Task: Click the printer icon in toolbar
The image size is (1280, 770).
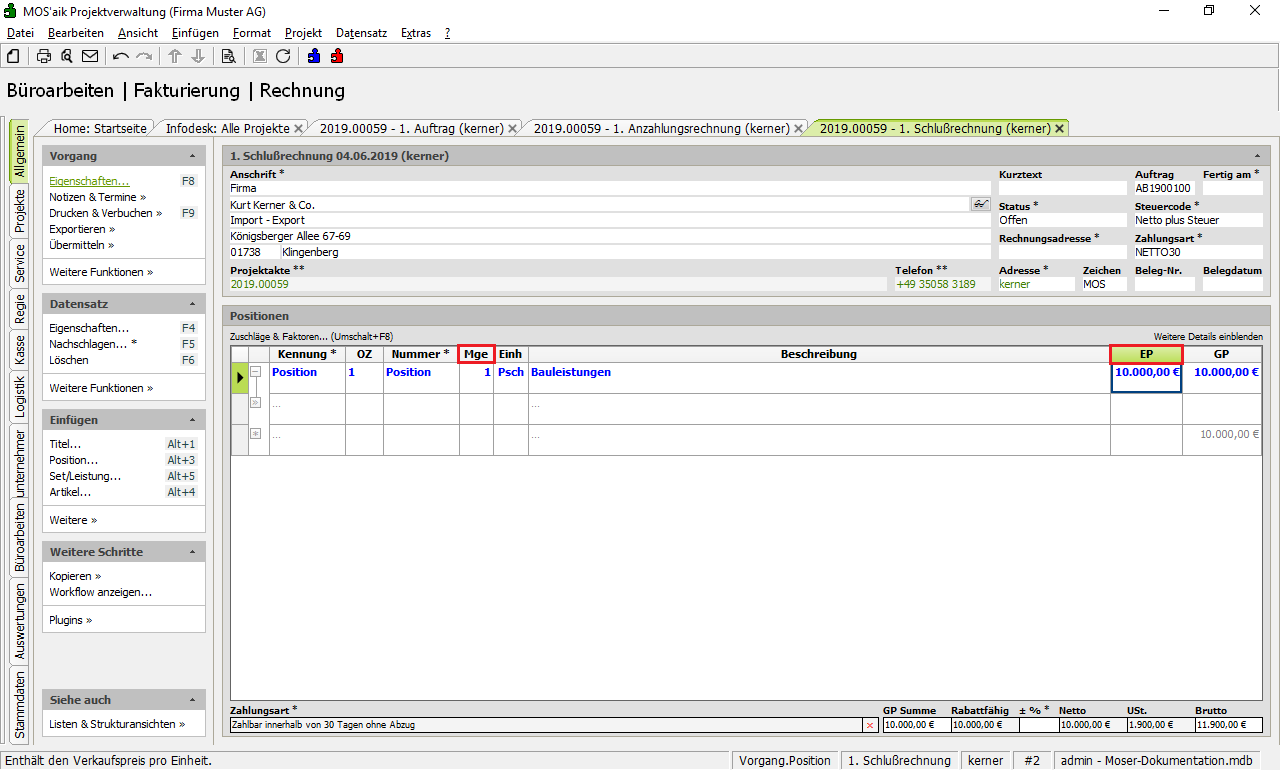Action: 44,56
